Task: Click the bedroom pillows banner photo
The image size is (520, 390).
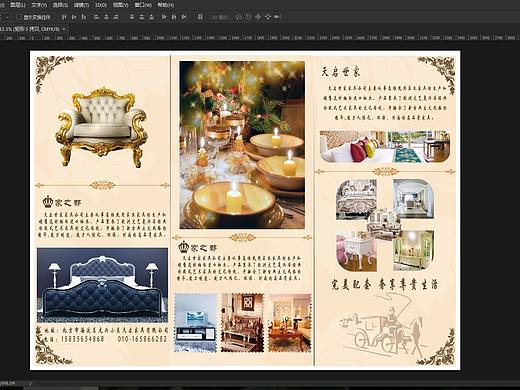Action: click(385, 147)
